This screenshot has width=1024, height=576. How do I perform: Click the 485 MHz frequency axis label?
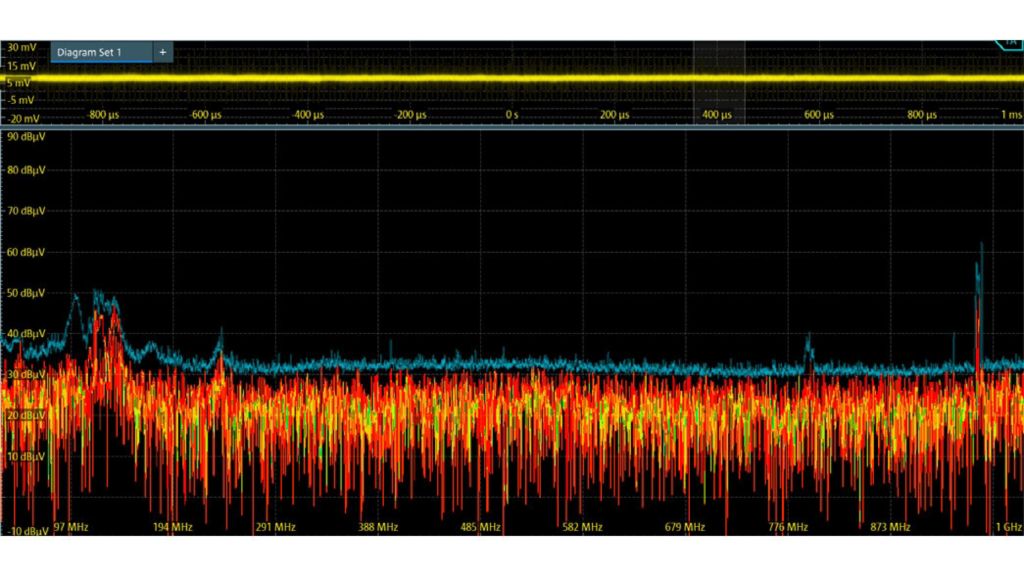coord(481,527)
